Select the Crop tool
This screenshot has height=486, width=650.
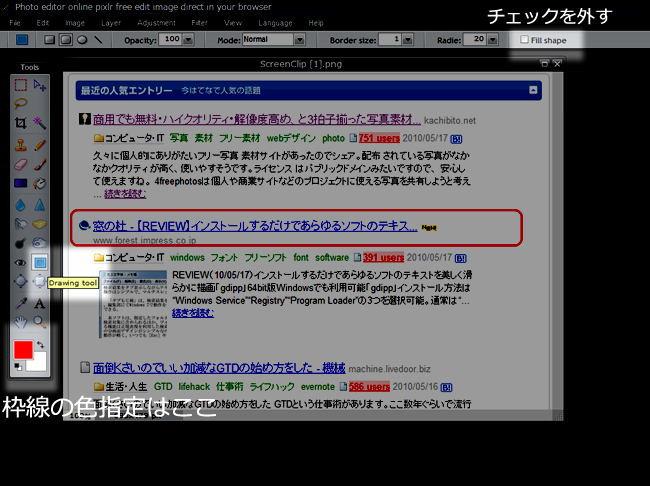(x=21, y=123)
